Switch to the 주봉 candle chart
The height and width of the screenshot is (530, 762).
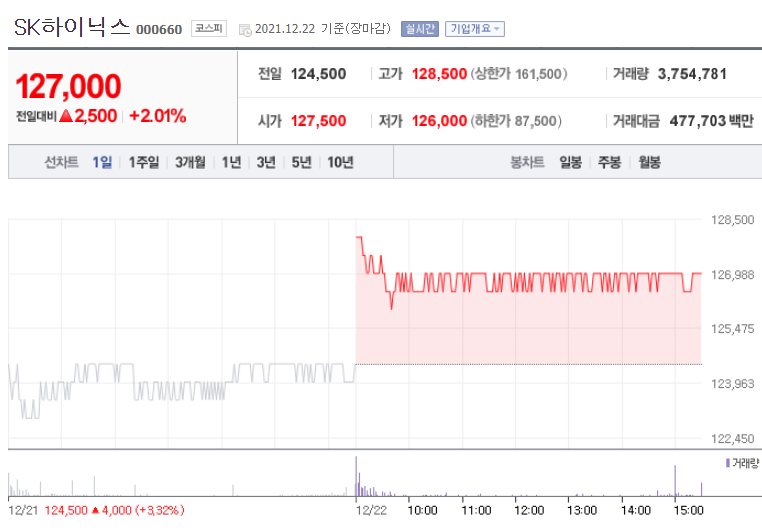point(609,162)
